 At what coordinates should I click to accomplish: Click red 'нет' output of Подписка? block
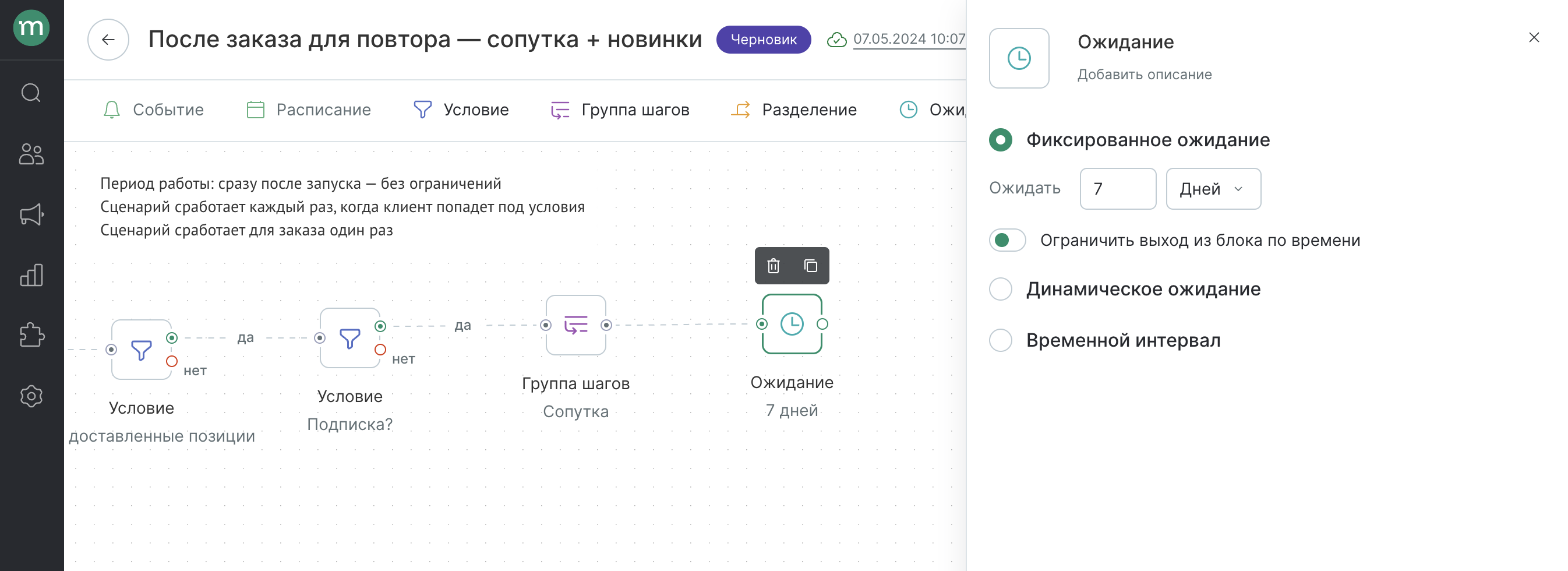[x=380, y=350]
